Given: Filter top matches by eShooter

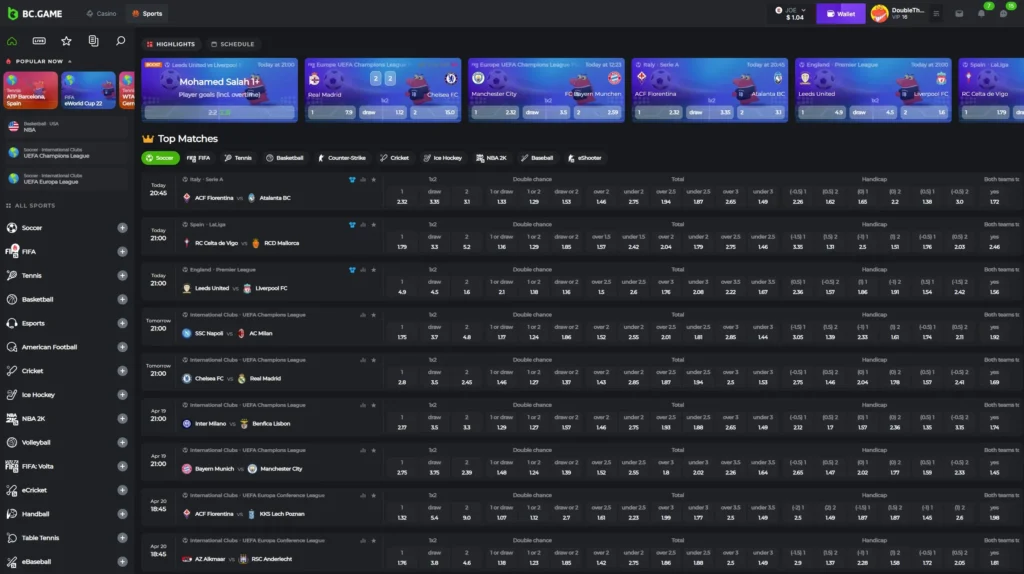Looking at the screenshot, I should (x=584, y=158).
